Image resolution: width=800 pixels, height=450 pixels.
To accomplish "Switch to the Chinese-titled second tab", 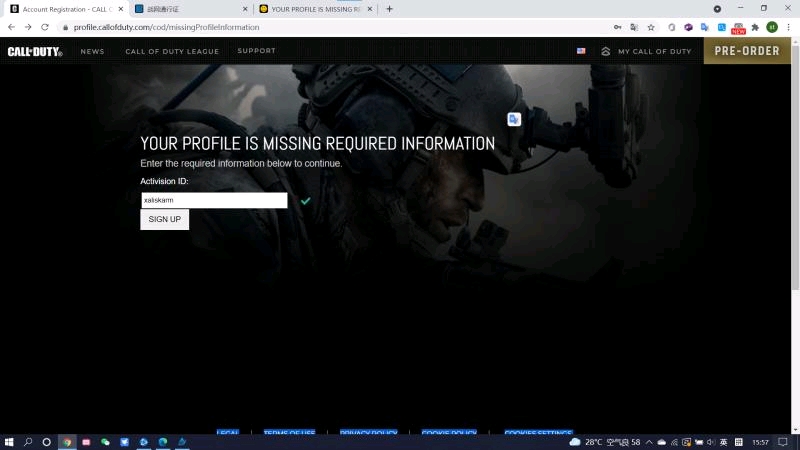I will pyautogui.click(x=189, y=9).
